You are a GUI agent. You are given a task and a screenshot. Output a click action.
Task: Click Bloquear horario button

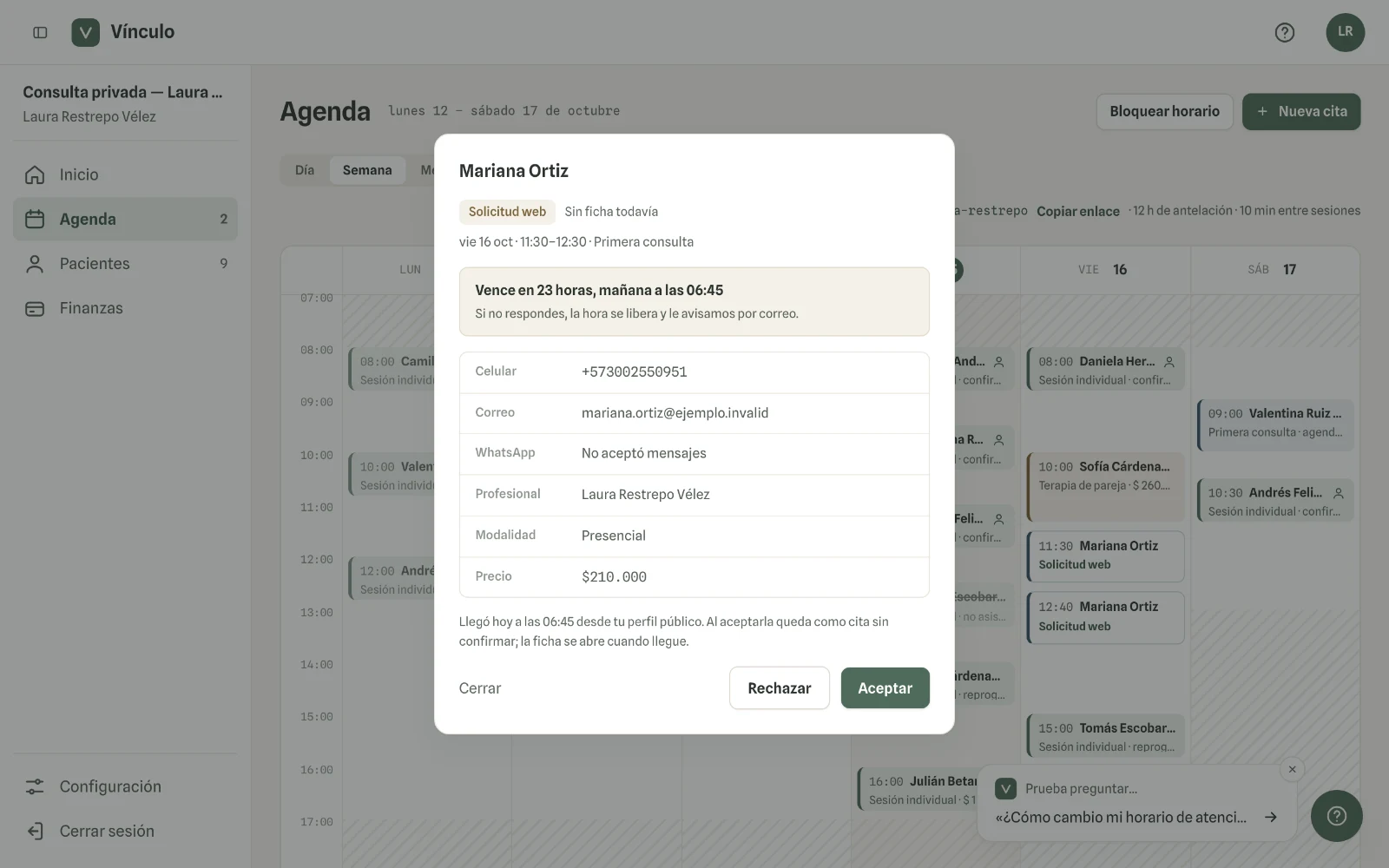(1164, 111)
